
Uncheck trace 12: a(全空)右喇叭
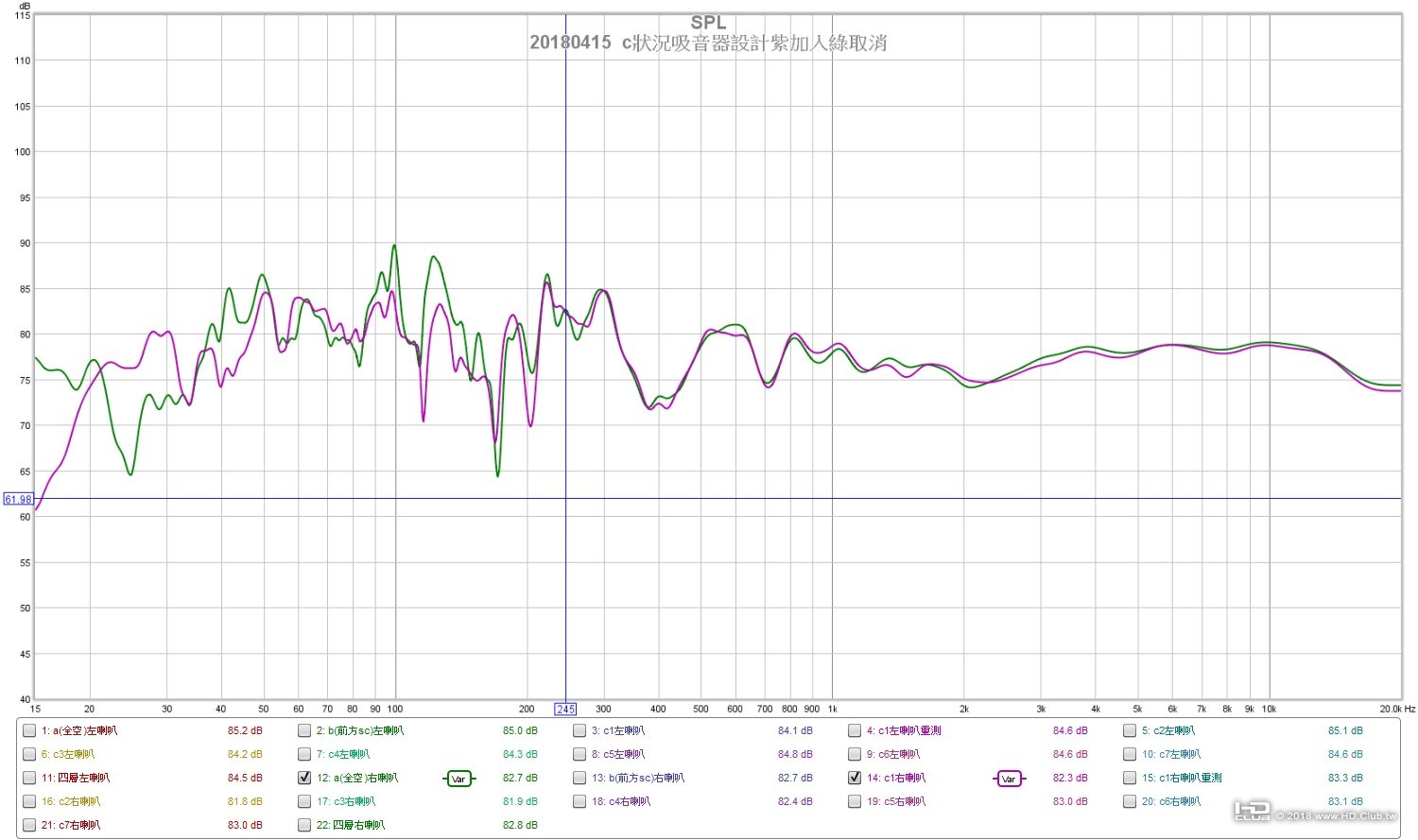(304, 778)
